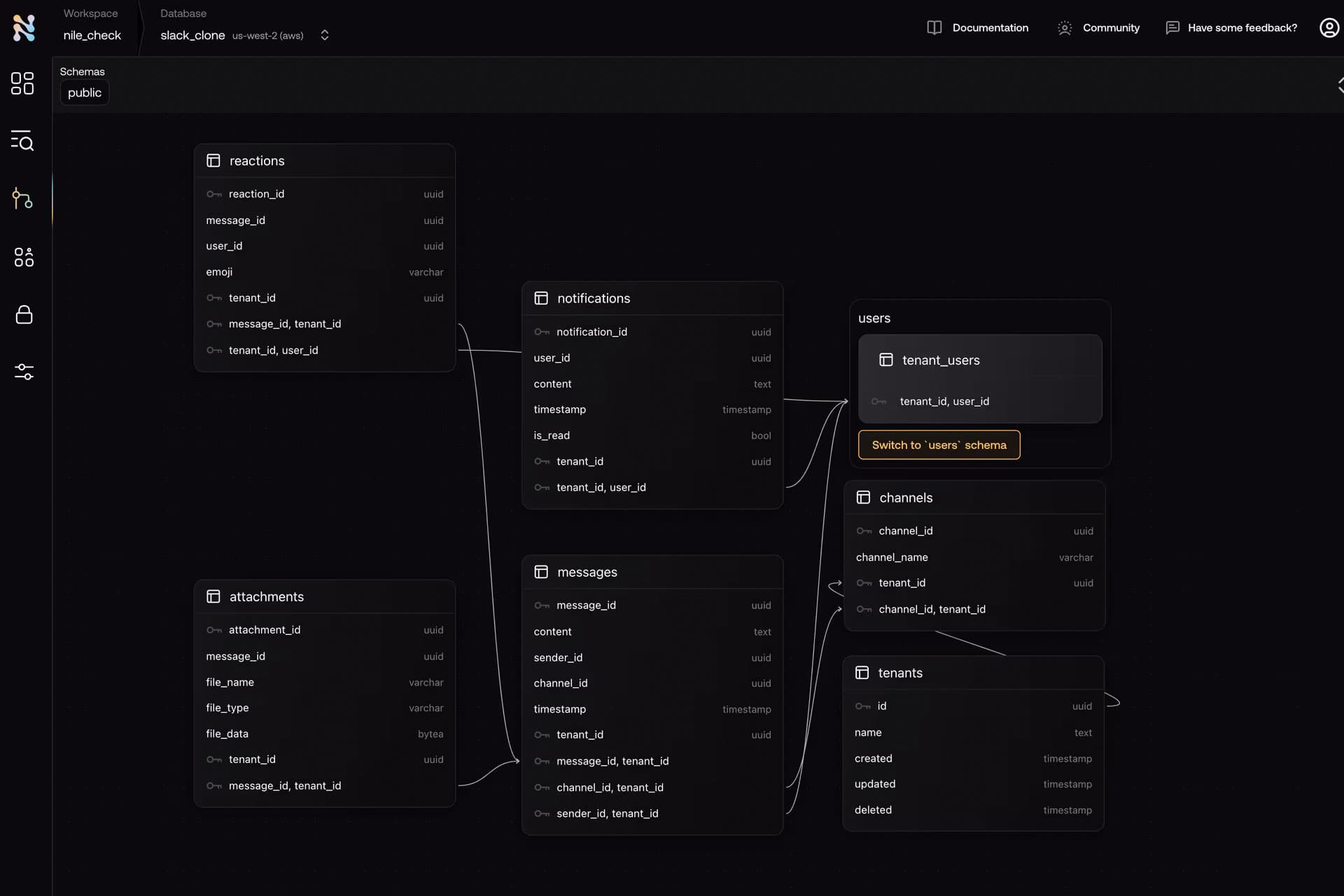
Task: Open the Documentation link
Action: [x=978, y=28]
